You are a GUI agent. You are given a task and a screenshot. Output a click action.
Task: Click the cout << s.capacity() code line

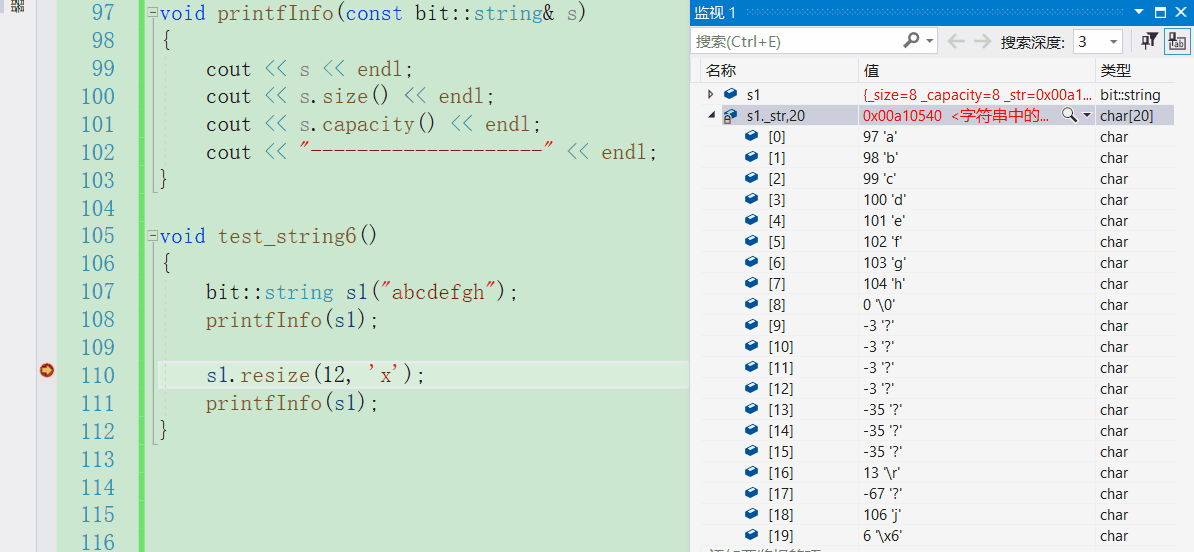(x=373, y=124)
